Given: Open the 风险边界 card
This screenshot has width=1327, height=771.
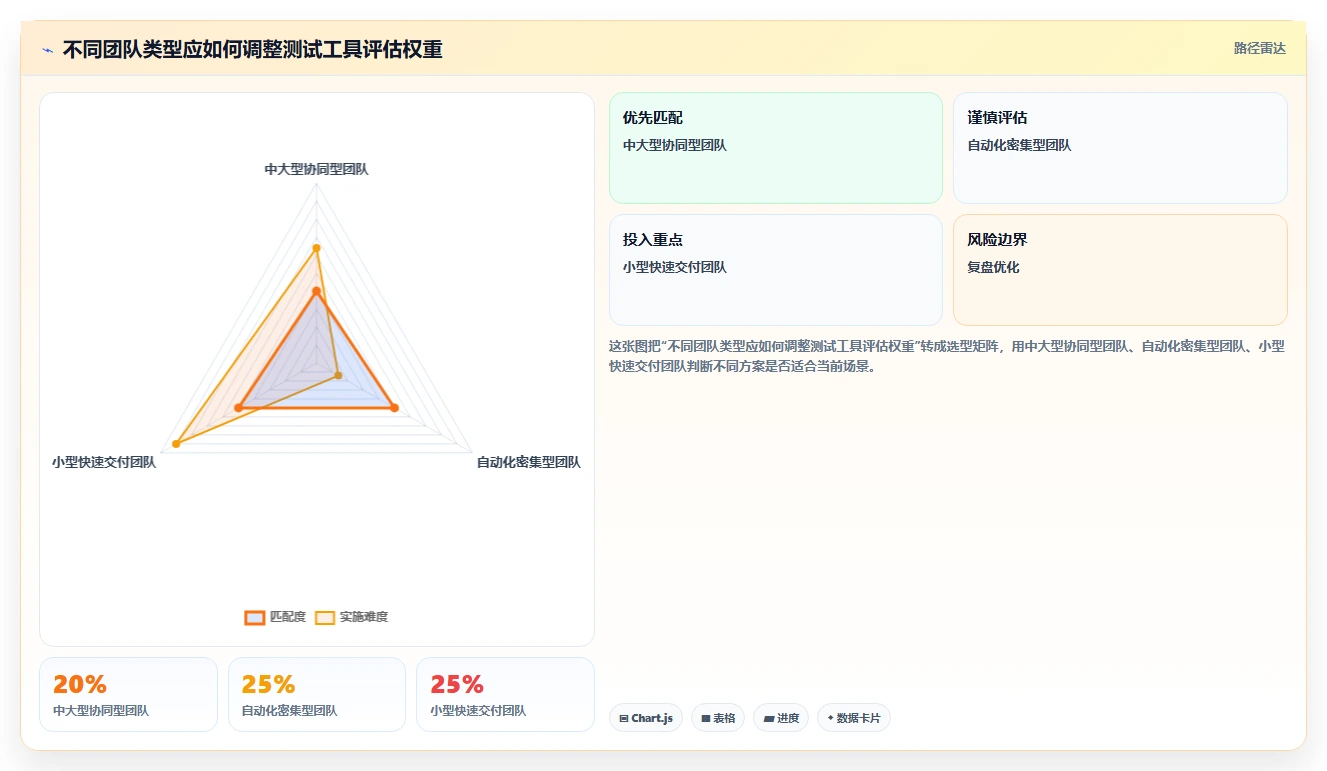Looking at the screenshot, I should [1120, 270].
